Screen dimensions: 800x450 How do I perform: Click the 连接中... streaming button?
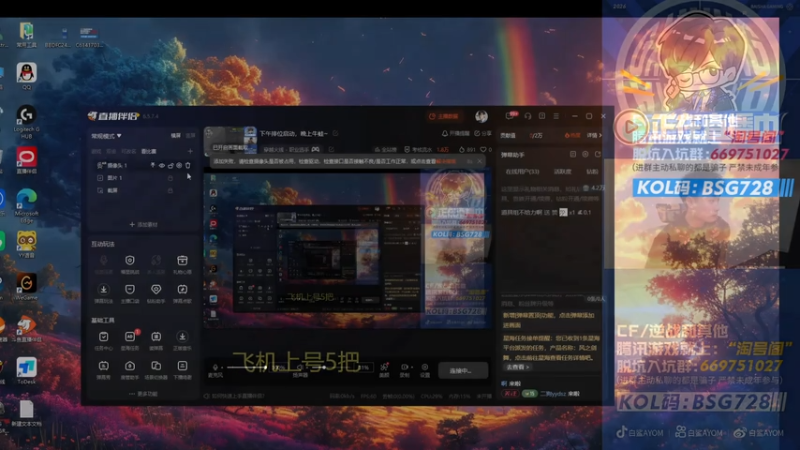coord(461,371)
